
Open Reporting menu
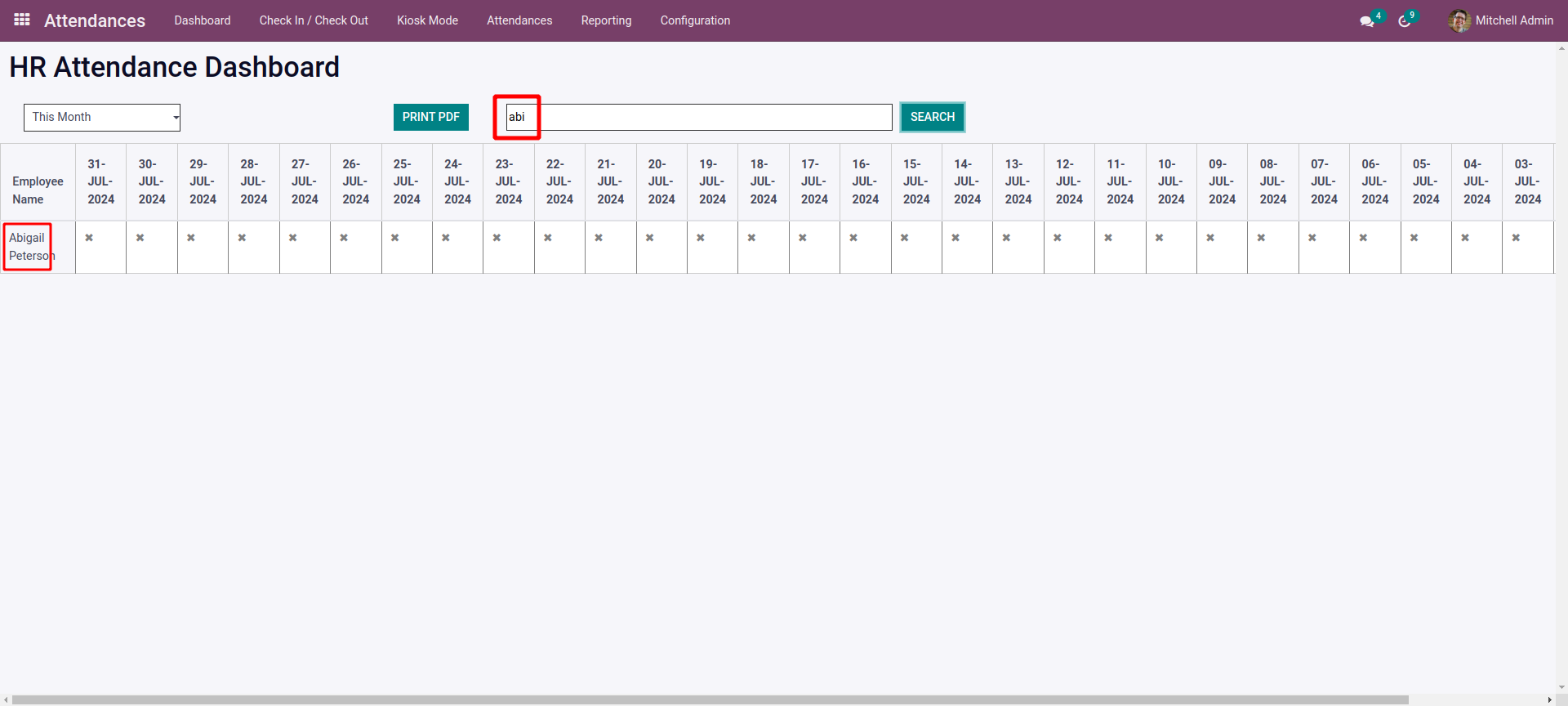[606, 20]
